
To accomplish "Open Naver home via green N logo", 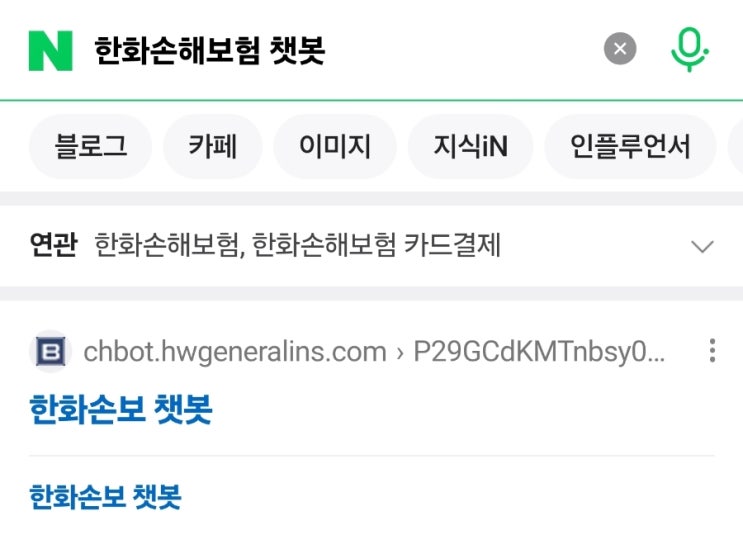I will click(51, 50).
